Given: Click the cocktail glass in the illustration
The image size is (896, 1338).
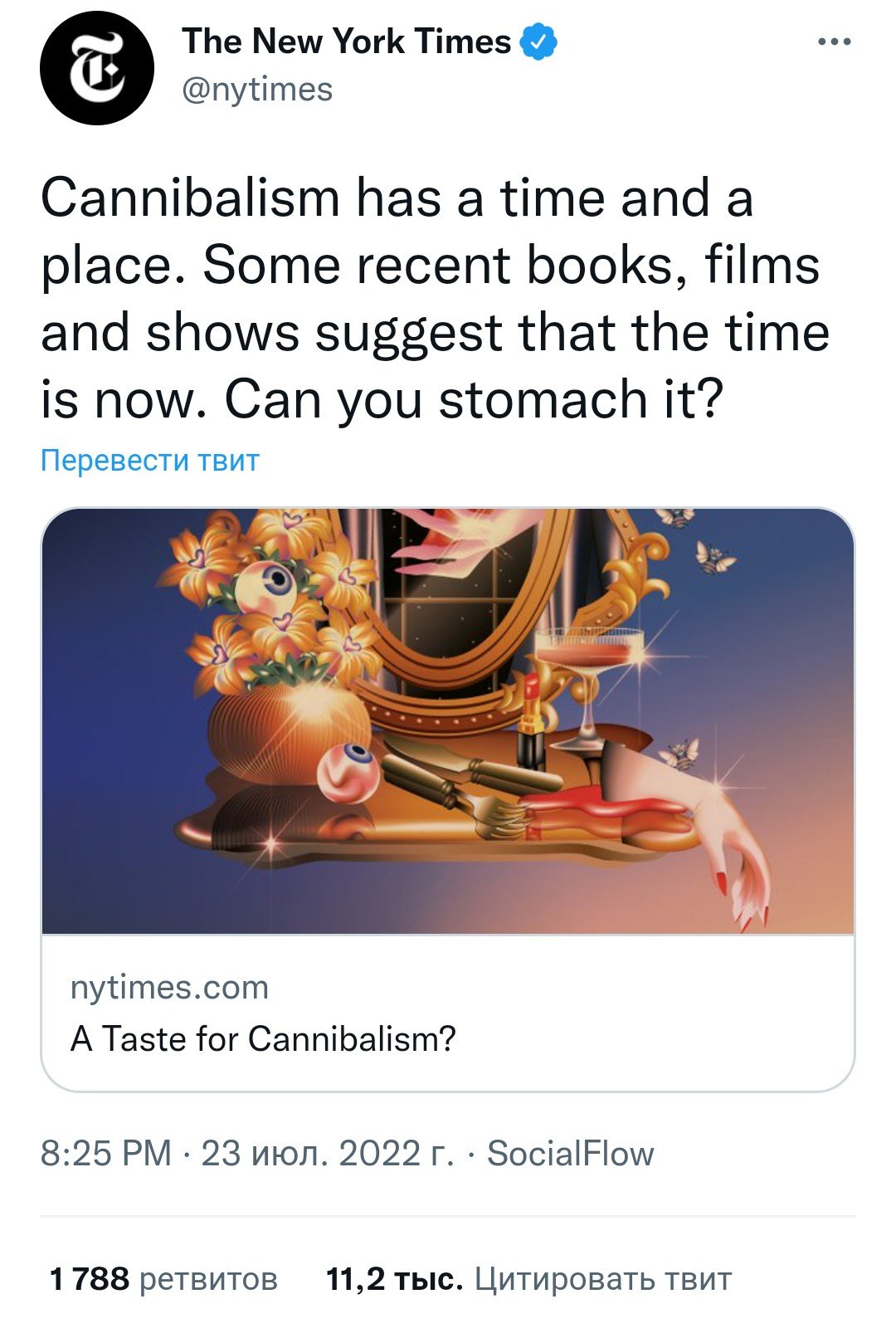Looking at the screenshot, I should coord(589,686).
